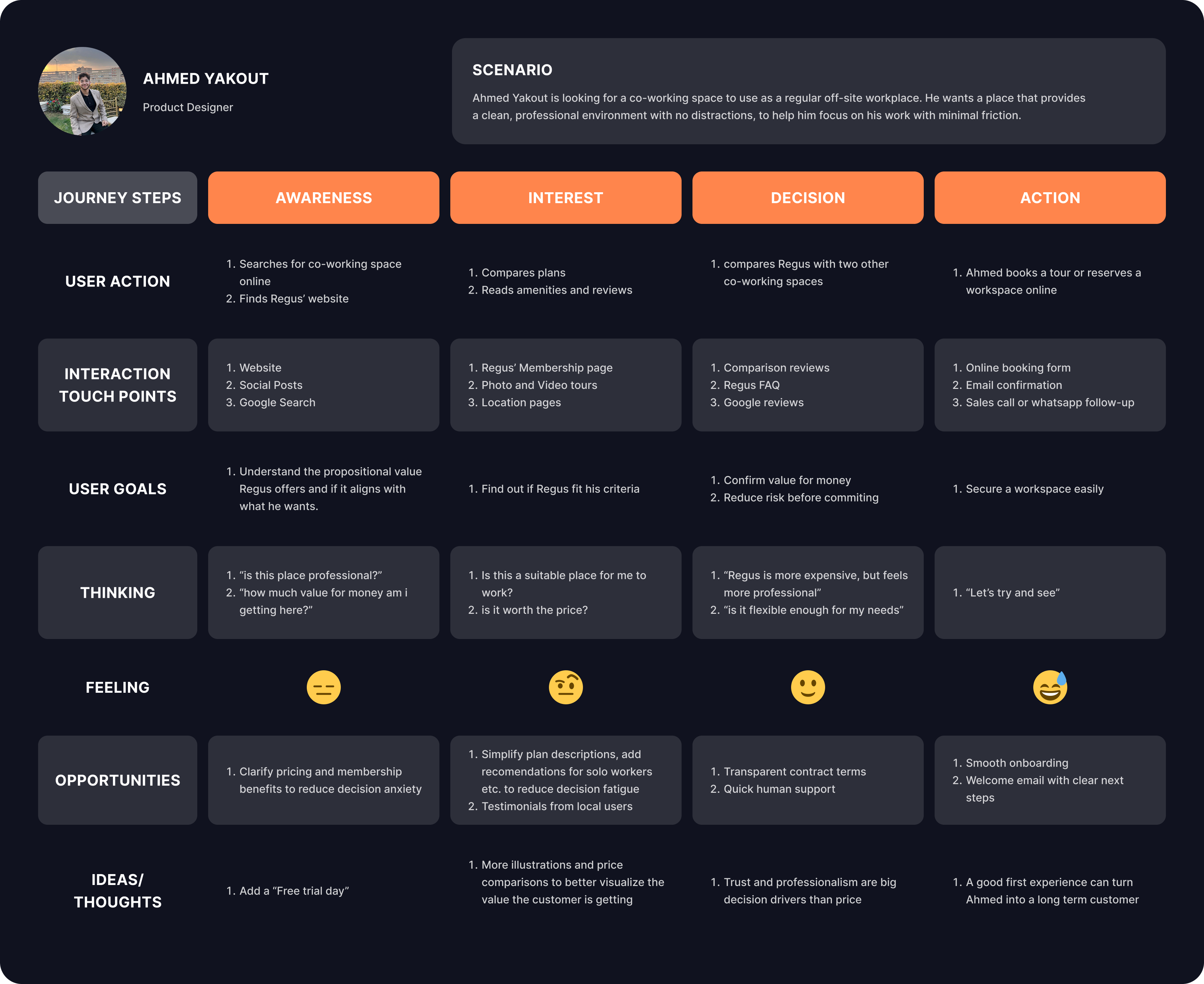Select the AWARENESS stage header
Image resolution: width=1204 pixels, height=984 pixels.
tap(323, 198)
